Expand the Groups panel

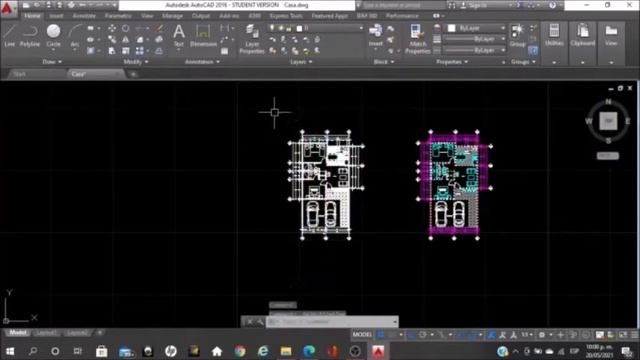523,62
